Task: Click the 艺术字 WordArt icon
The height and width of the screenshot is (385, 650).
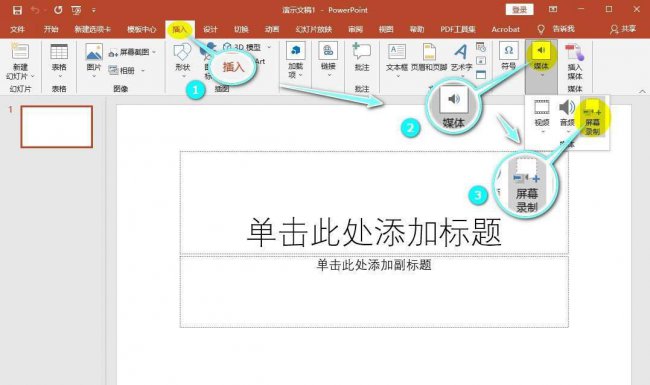Action: point(461,52)
